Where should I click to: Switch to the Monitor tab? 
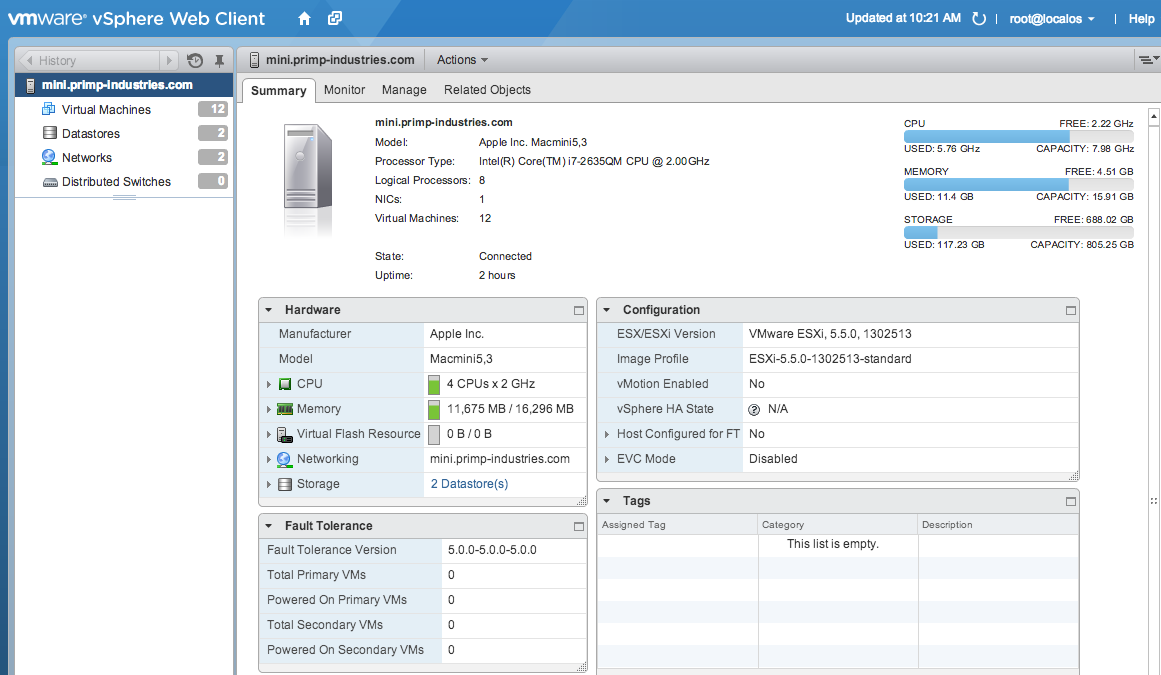344,90
